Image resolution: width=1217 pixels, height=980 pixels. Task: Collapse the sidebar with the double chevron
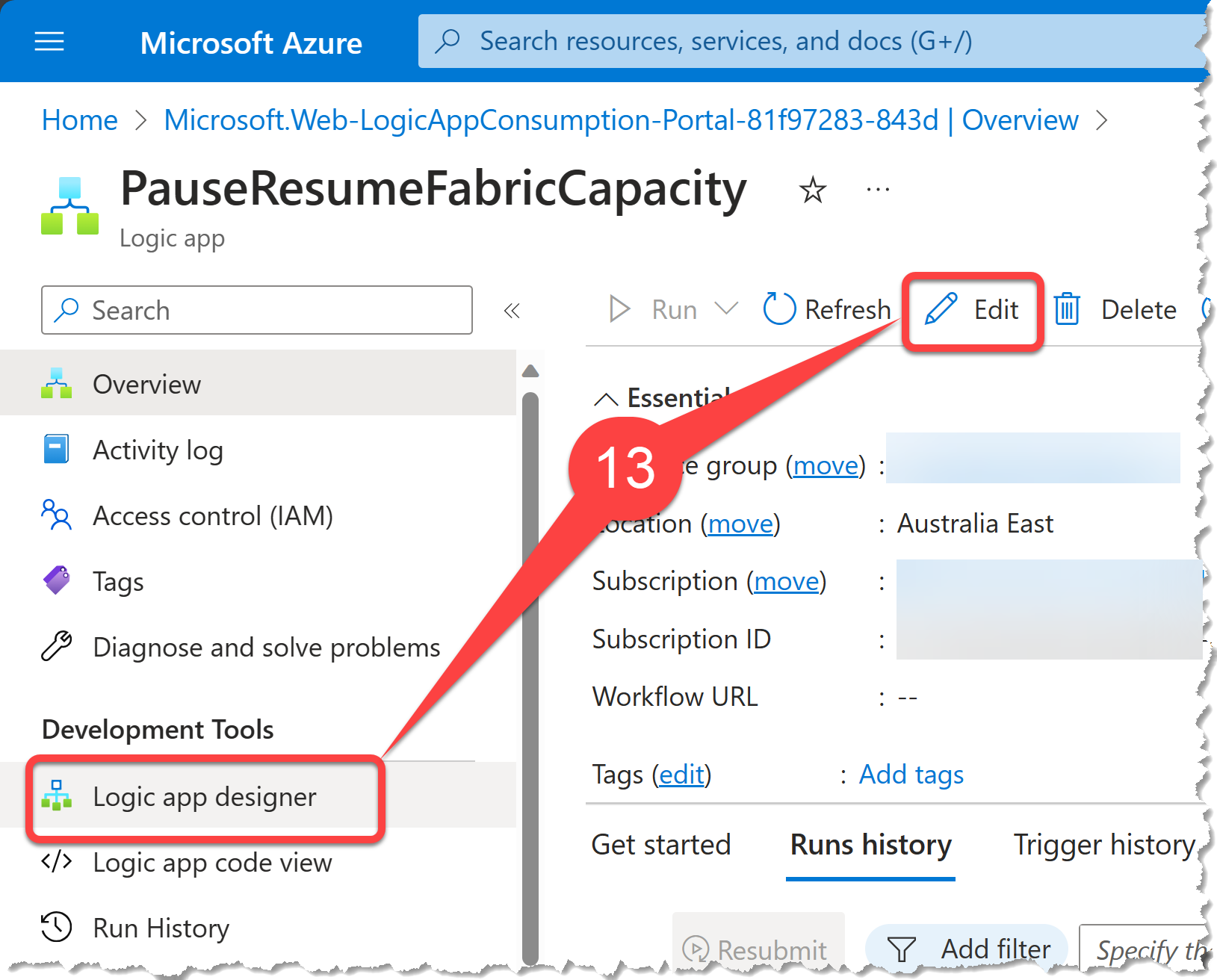tap(512, 311)
